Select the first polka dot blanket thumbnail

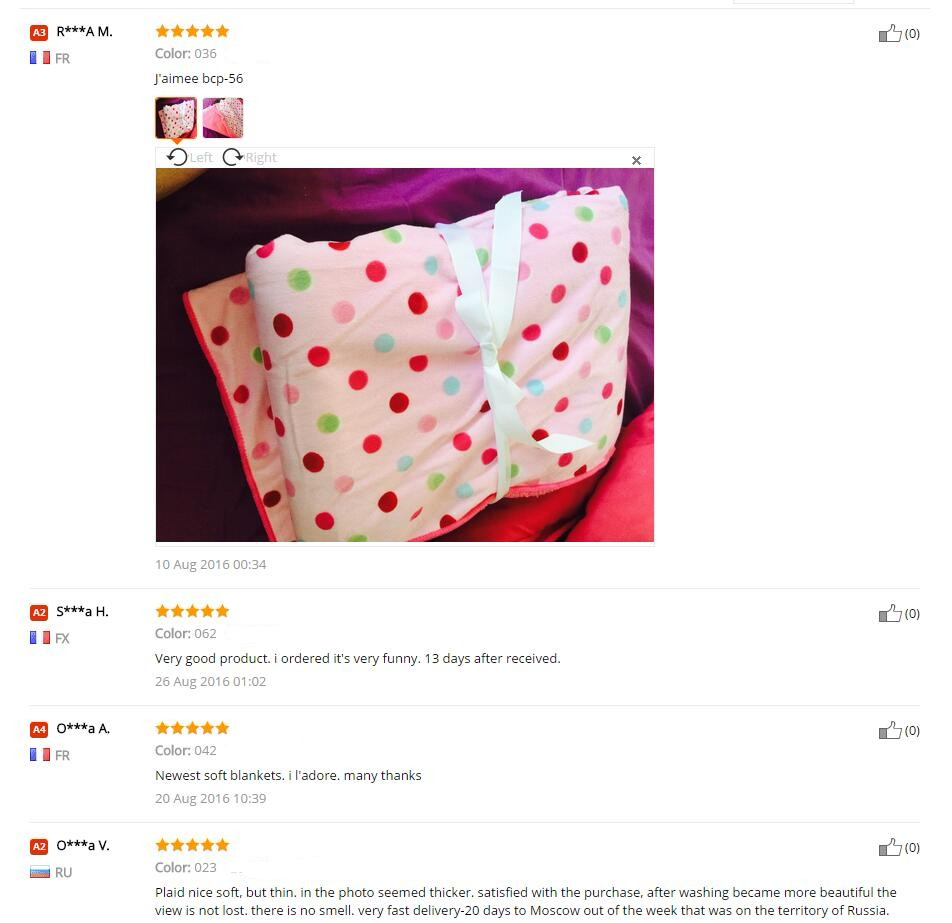[176, 118]
